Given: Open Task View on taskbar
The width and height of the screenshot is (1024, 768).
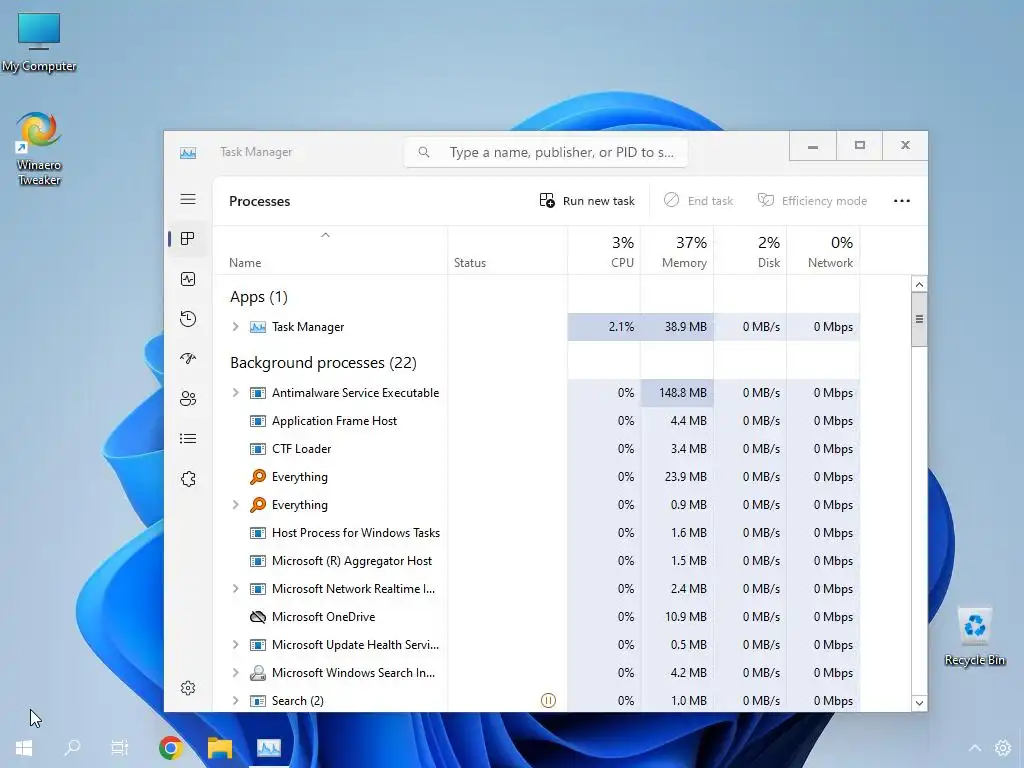Looking at the screenshot, I should (120, 748).
